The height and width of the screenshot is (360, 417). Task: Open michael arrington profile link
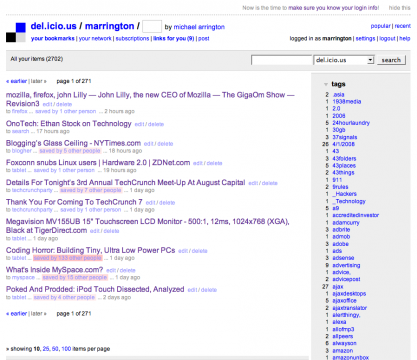pyautogui.click(x=199, y=27)
